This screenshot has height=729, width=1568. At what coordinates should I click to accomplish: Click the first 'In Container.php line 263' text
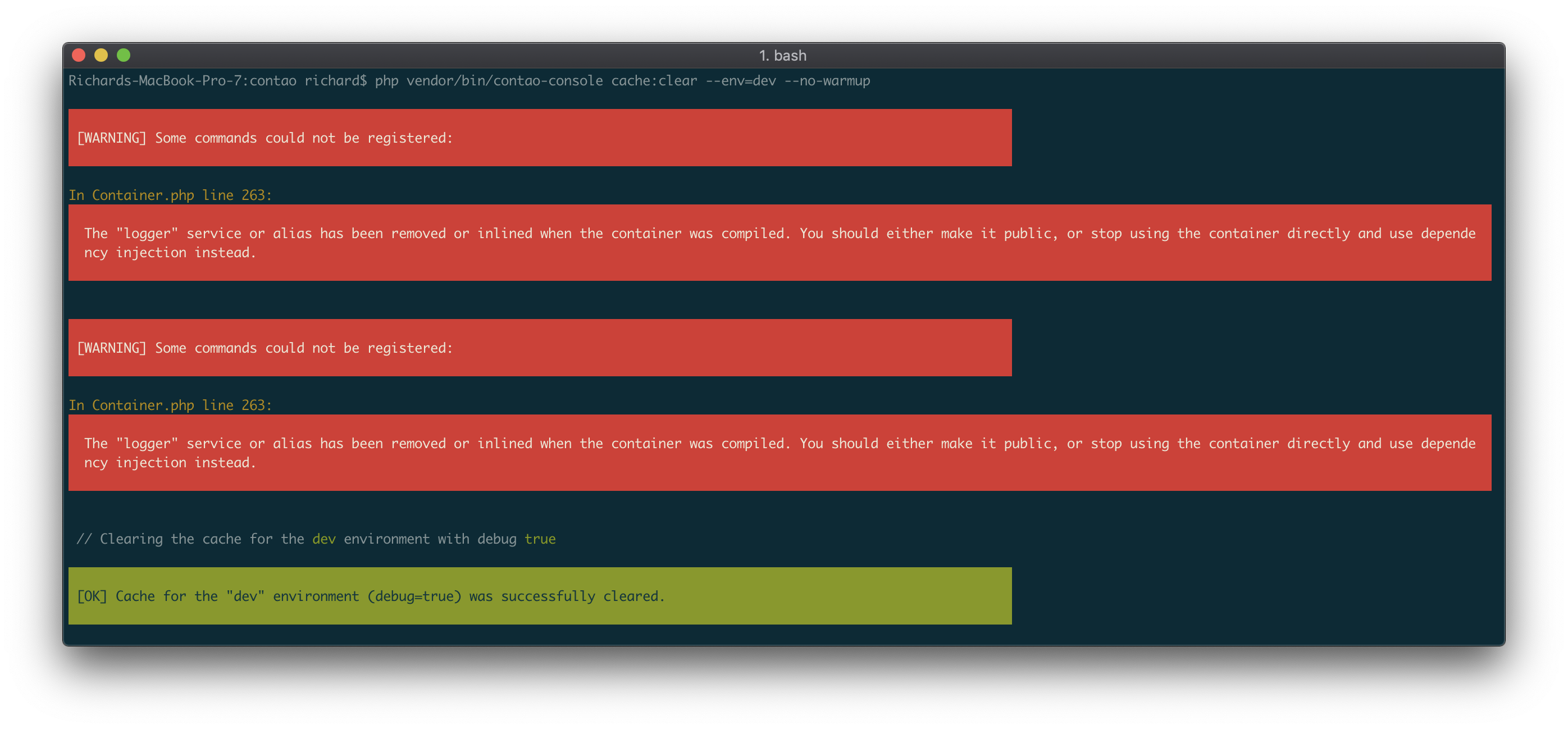[x=170, y=195]
